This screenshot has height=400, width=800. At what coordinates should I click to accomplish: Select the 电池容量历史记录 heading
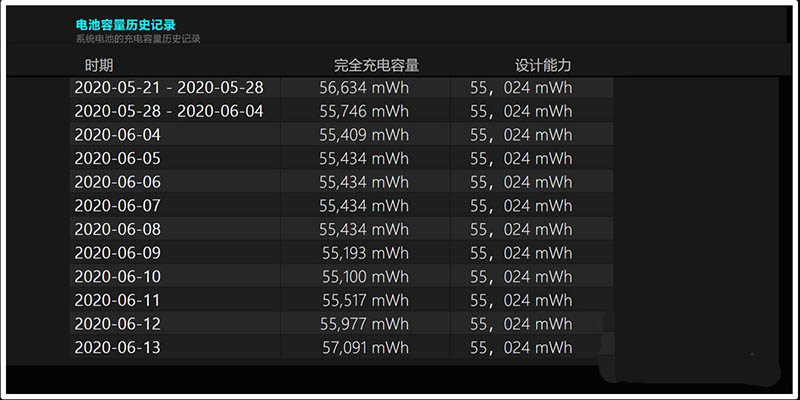click(126, 25)
